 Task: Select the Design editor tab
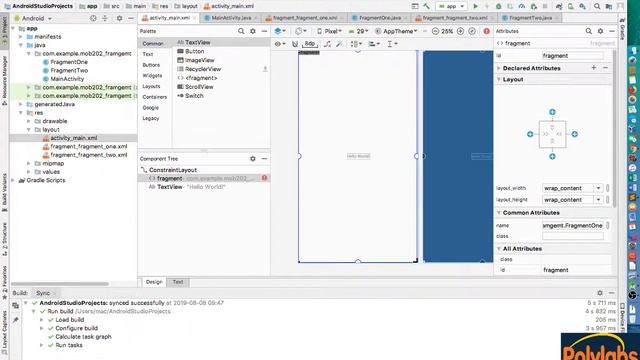154,282
